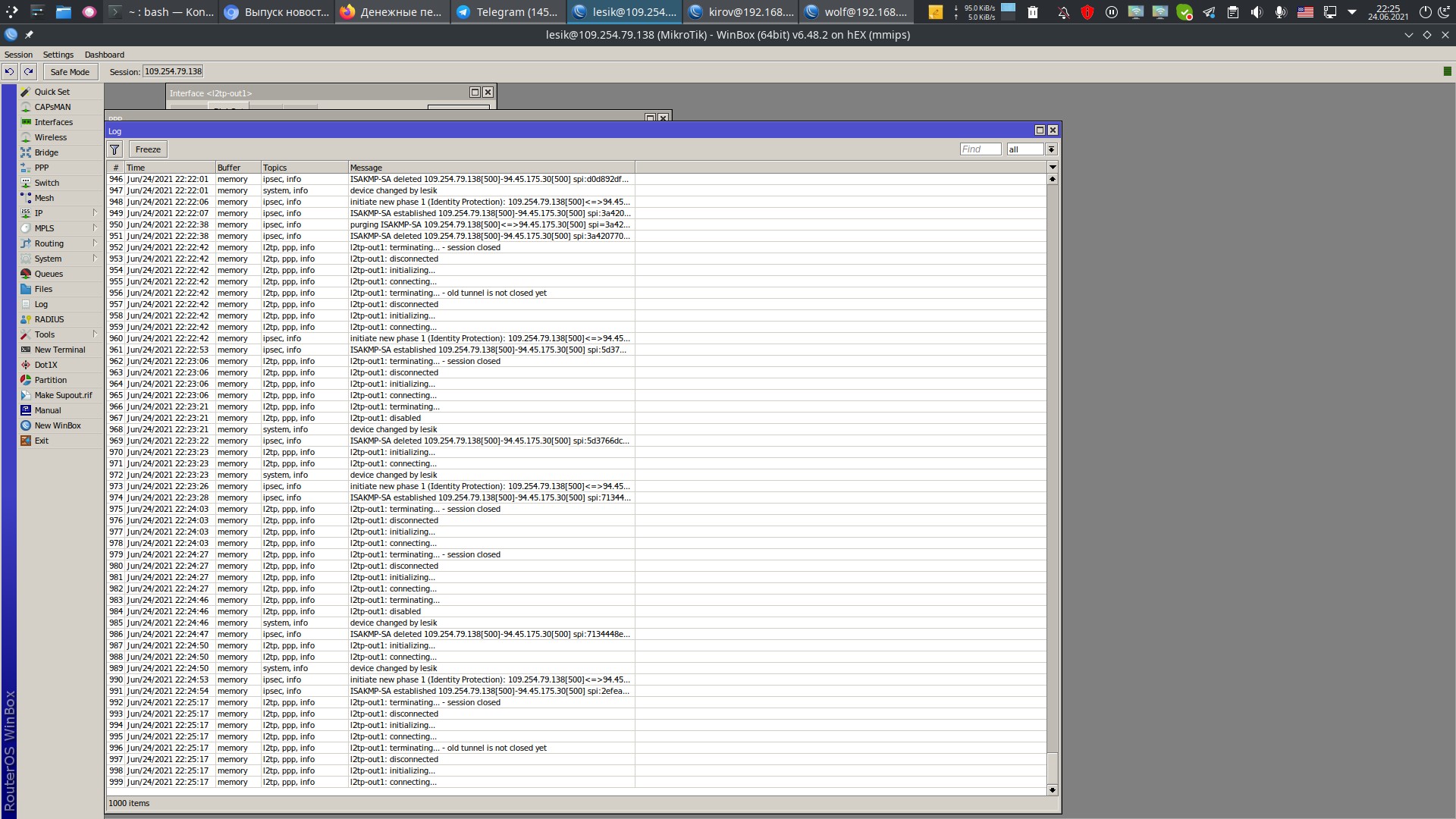This screenshot has height=819, width=1456.
Task: Select log row 967 l2tp-out1 disabled
Action: [x=576, y=418]
